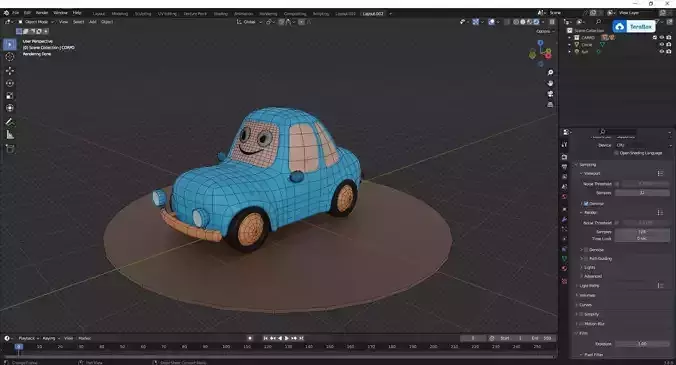Select the Rotate tool

(9, 83)
